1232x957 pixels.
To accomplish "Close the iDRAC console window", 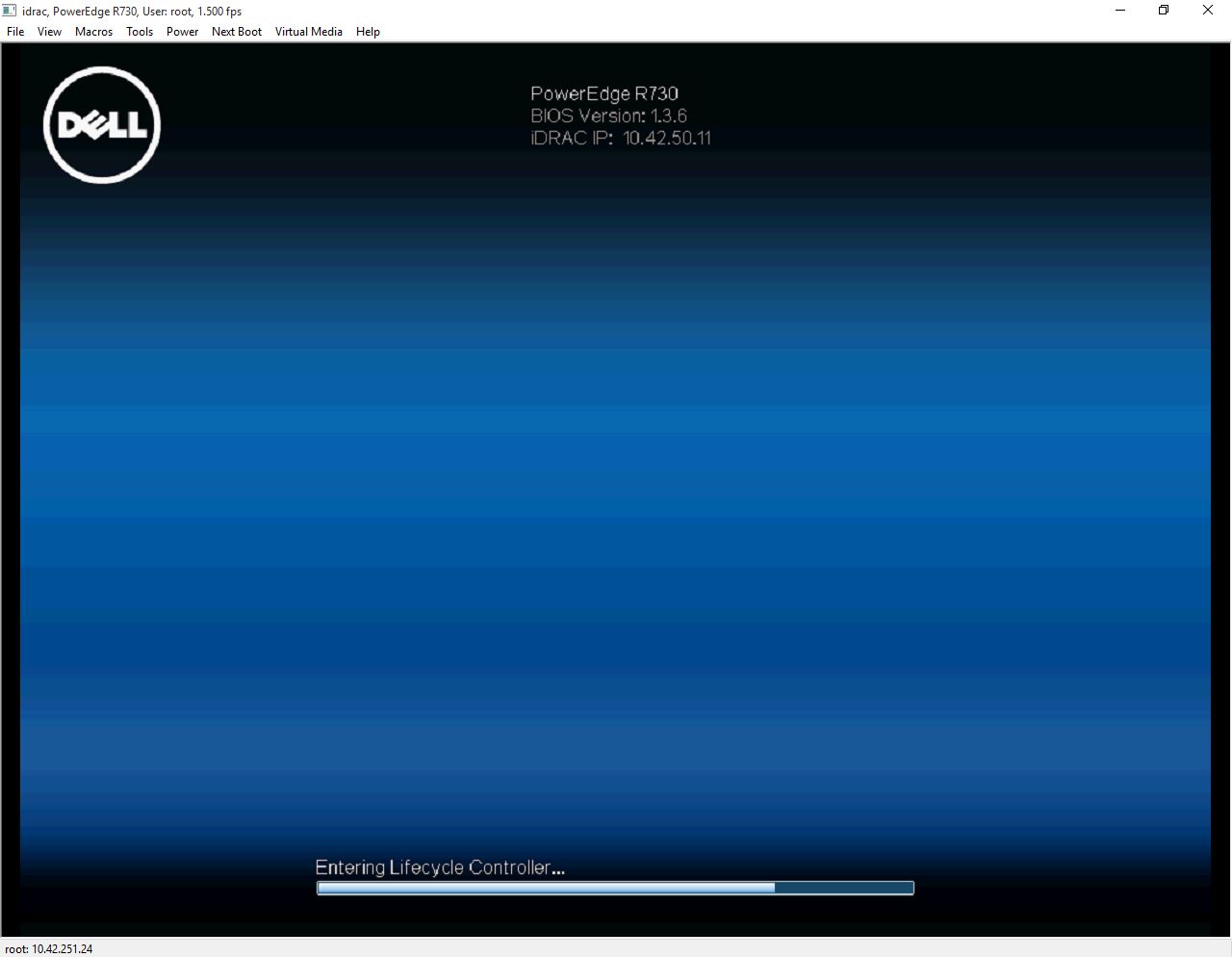I will (x=1209, y=11).
